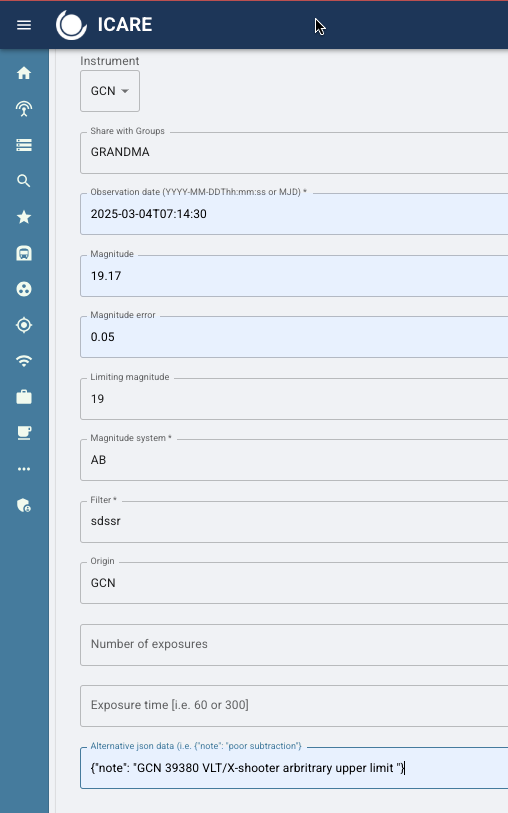Open the shield admin sidebar icon
508x813 pixels.
point(24,505)
